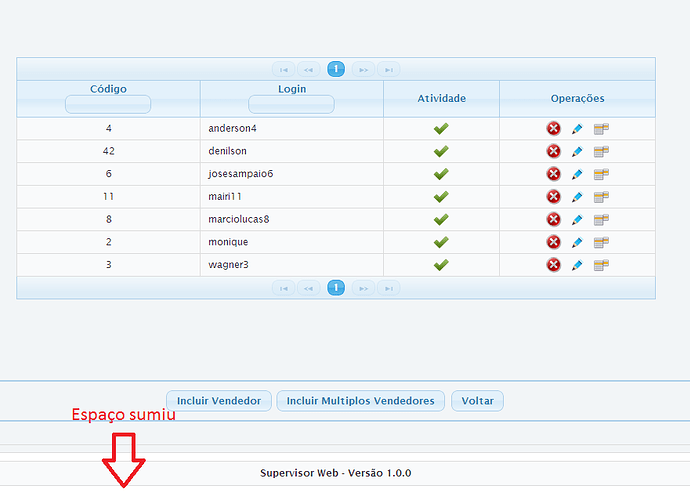Image resolution: width=690 pixels, height=500 pixels.
Task: Toggle activity checkmark for monique
Action: (441, 242)
